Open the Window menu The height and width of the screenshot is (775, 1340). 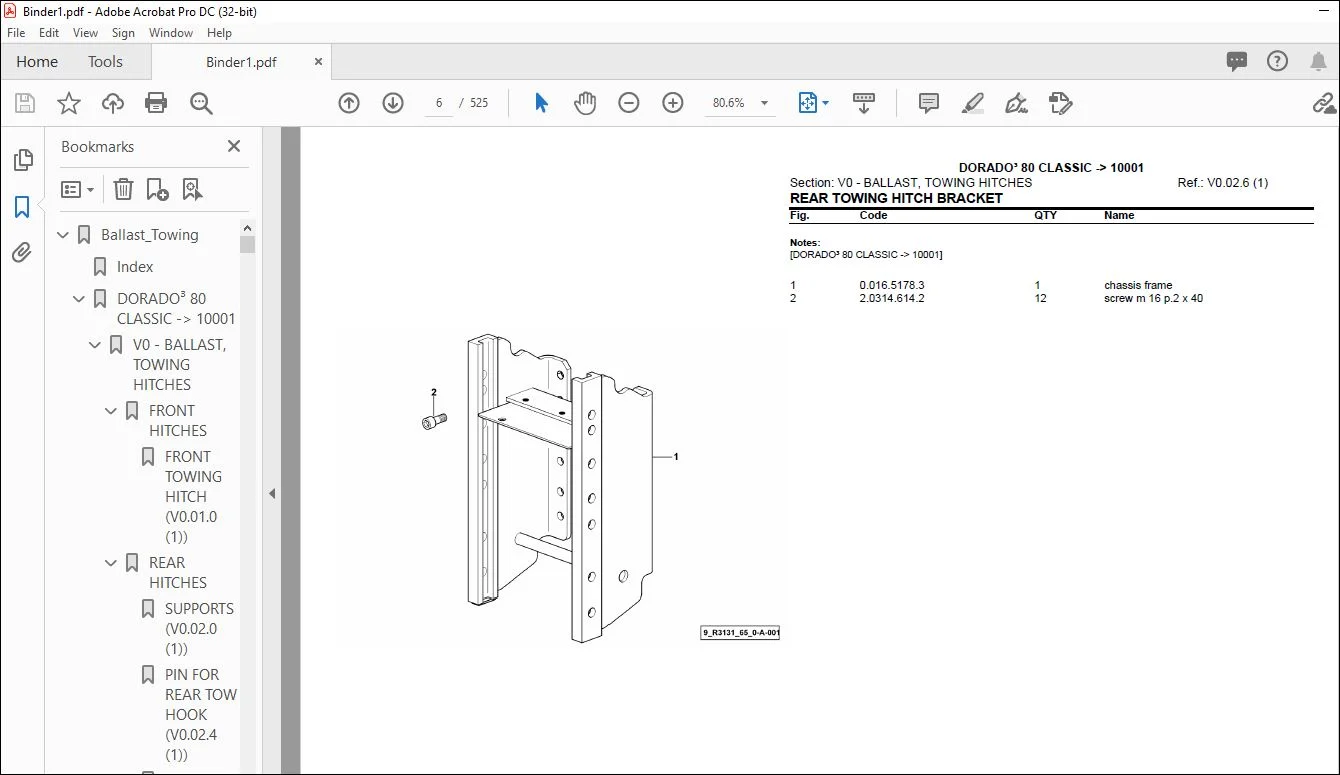pyautogui.click(x=171, y=33)
